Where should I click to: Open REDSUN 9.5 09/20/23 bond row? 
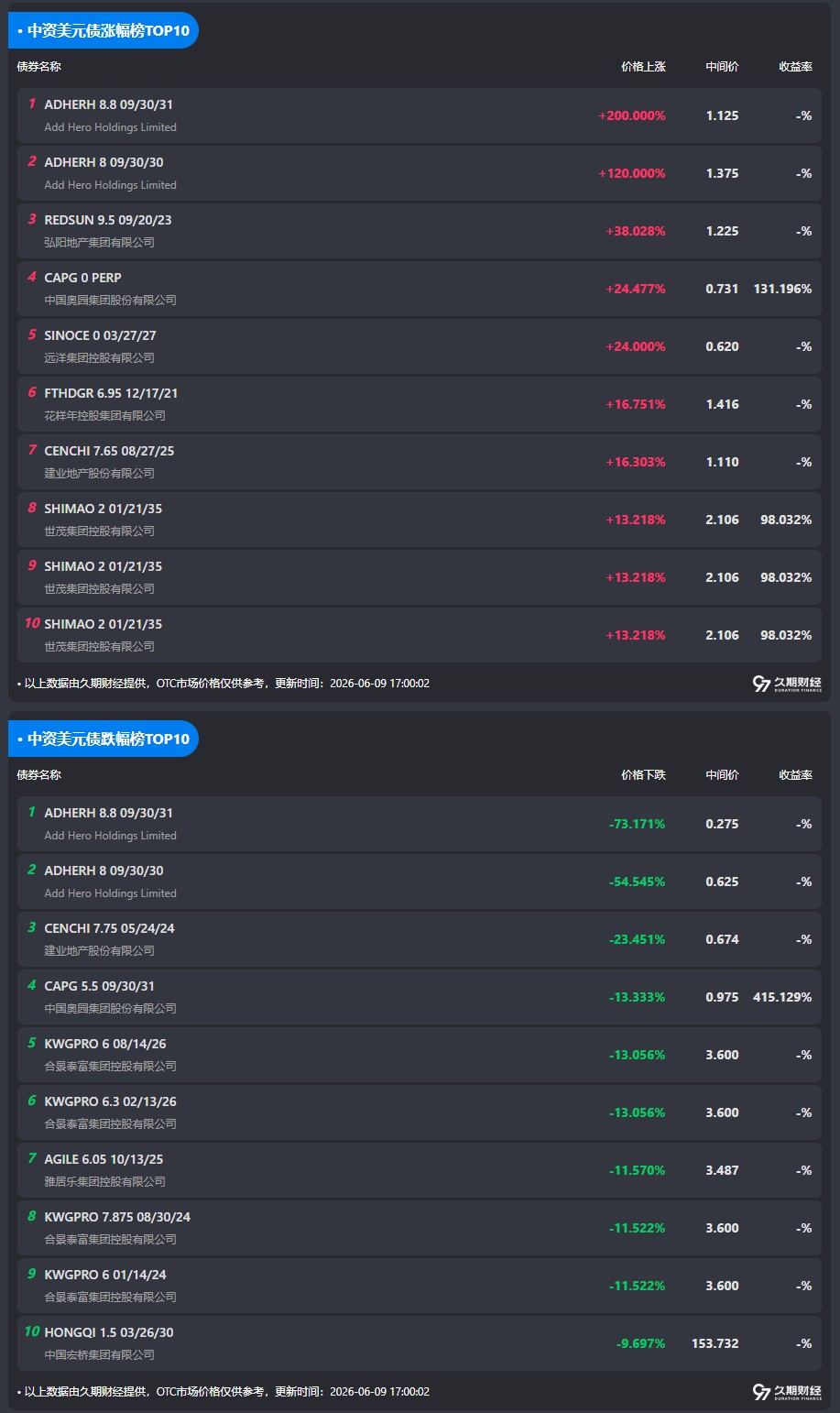pos(420,231)
